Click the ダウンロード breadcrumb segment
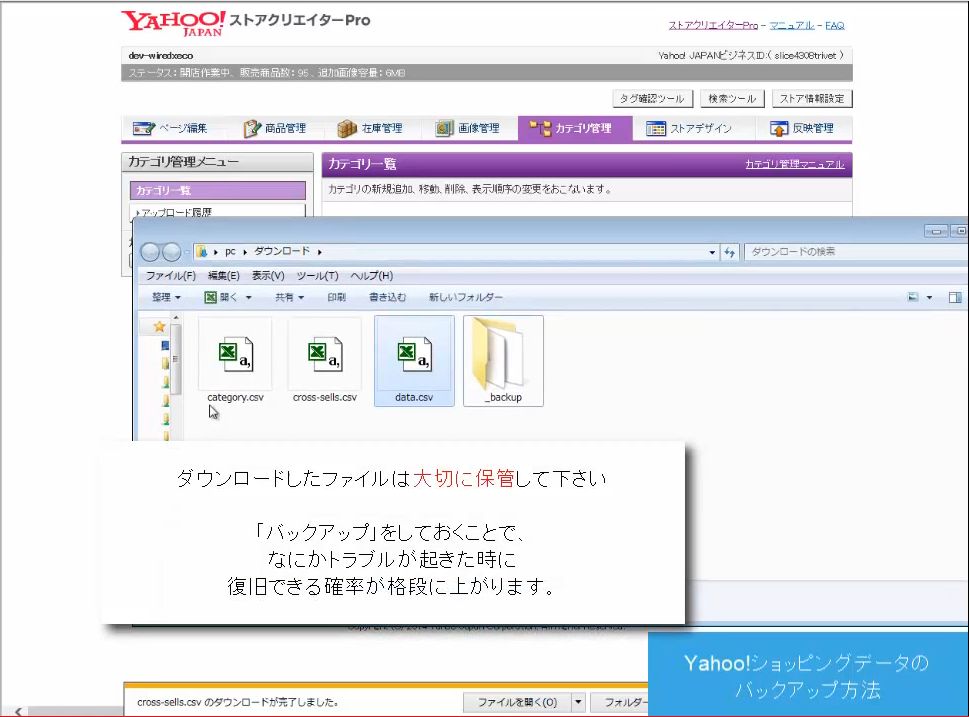 click(282, 252)
